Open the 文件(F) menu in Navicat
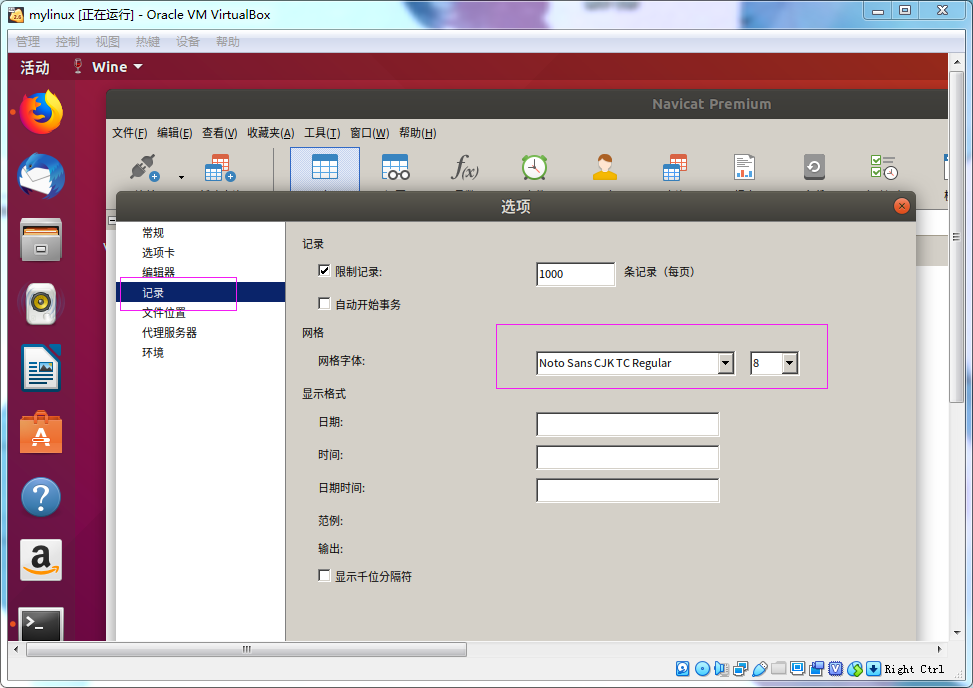The width and height of the screenshot is (973, 688). click(130, 133)
